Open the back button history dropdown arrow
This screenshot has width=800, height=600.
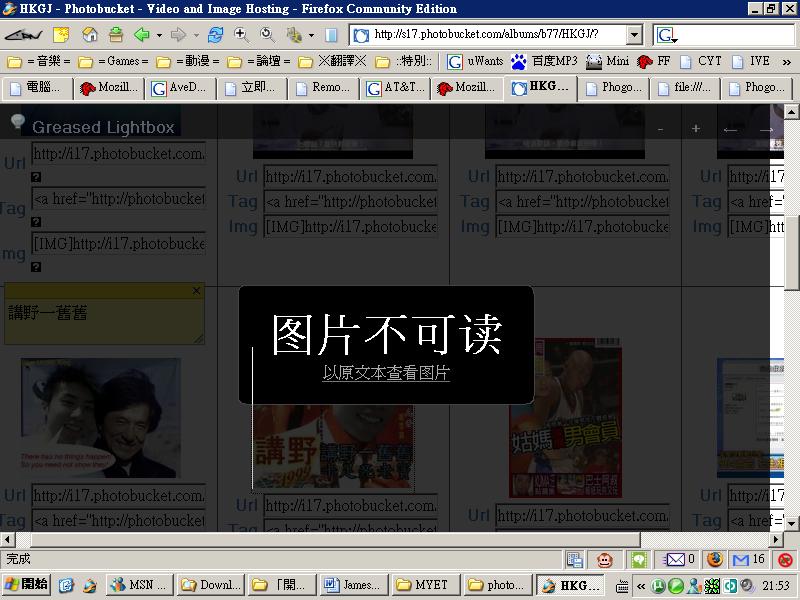tap(158, 35)
